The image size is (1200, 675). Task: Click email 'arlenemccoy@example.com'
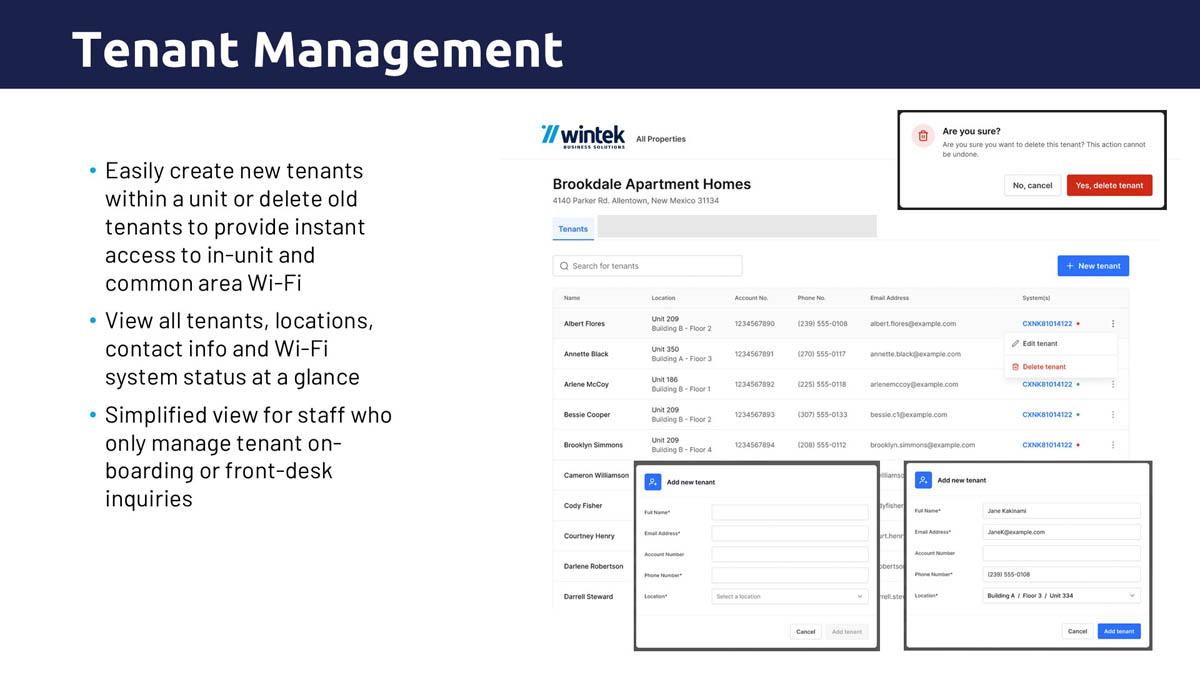click(914, 384)
